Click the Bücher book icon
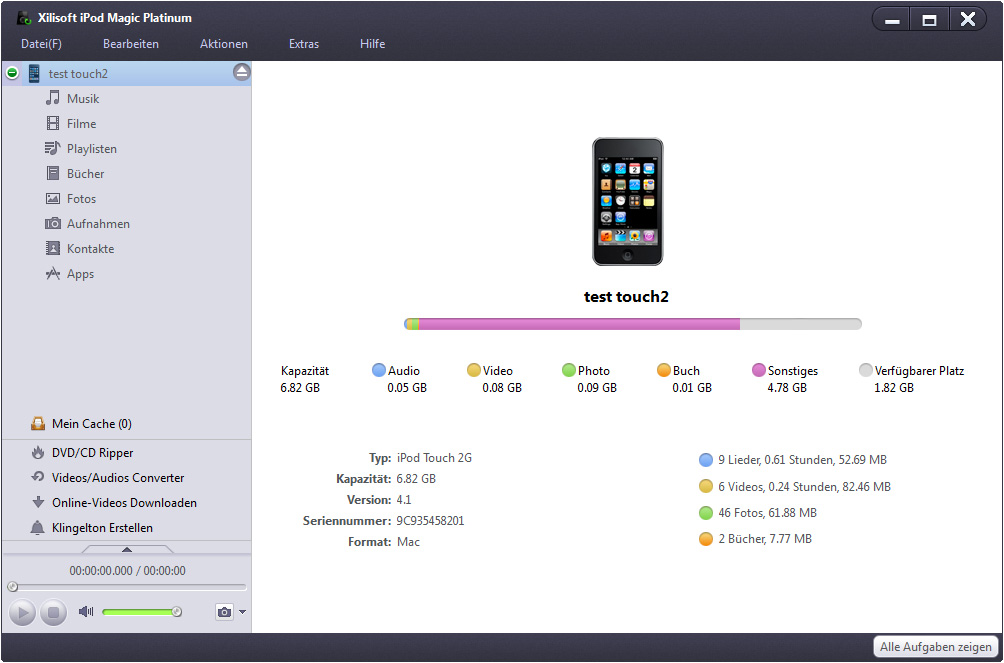Screen dimensions: 1004x663 [53, 174]
